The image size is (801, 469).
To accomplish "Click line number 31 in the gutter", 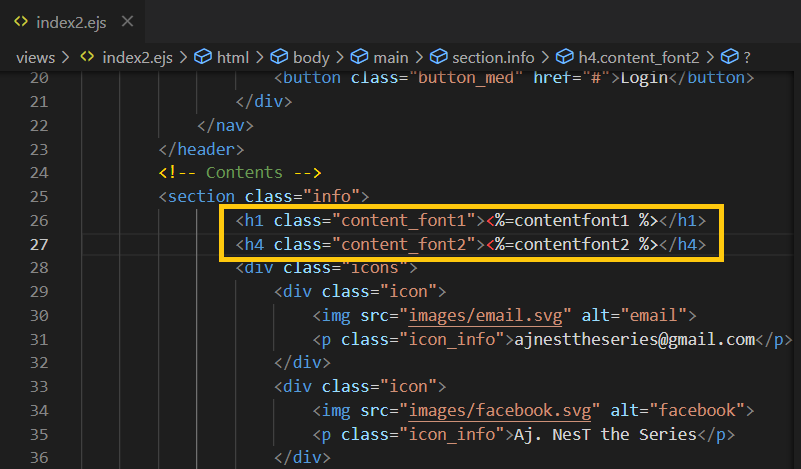I will click(39, 339).
